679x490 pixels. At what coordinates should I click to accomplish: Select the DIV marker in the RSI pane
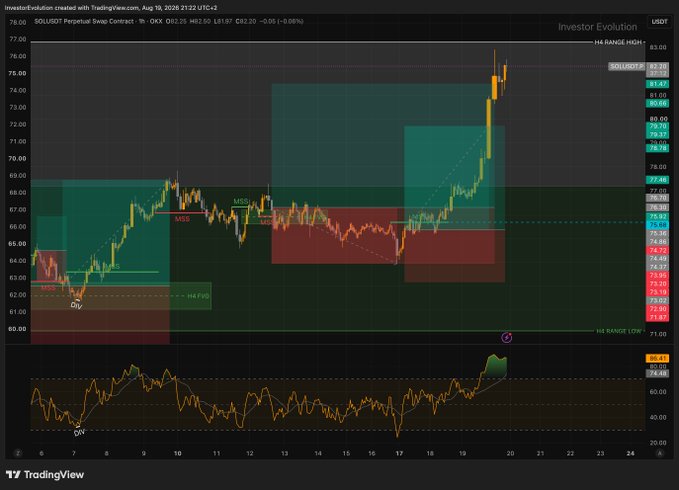[79, 432]
